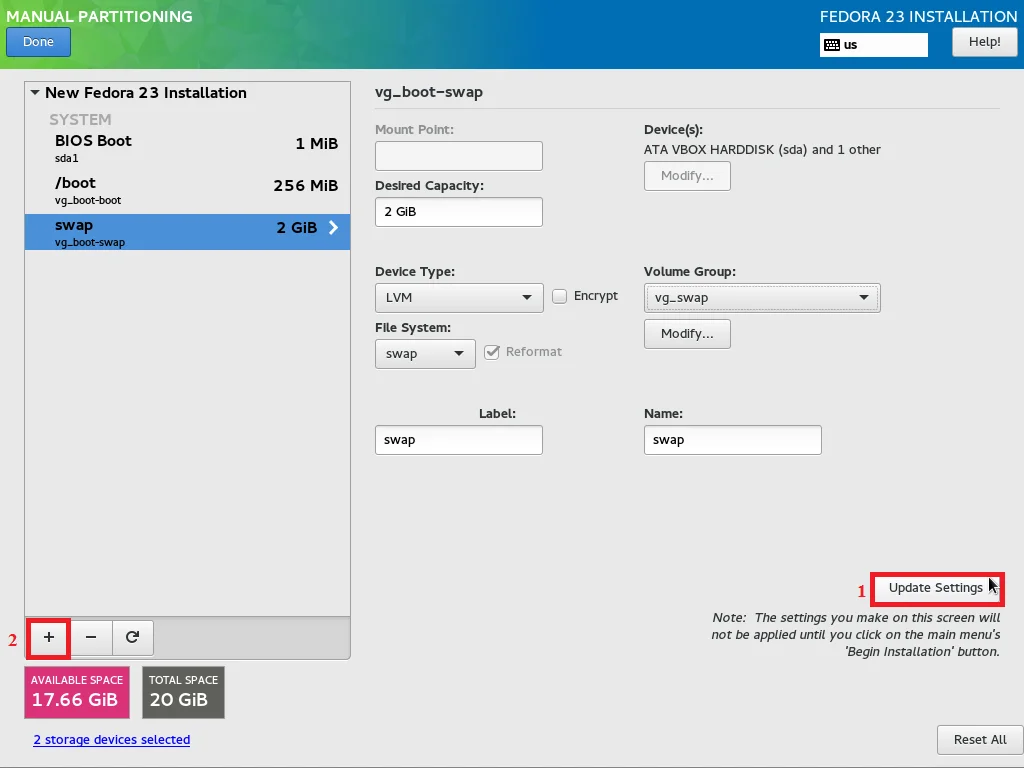
Task: Click the minus icon to remove partition
Action: click(x=91, y=637)
